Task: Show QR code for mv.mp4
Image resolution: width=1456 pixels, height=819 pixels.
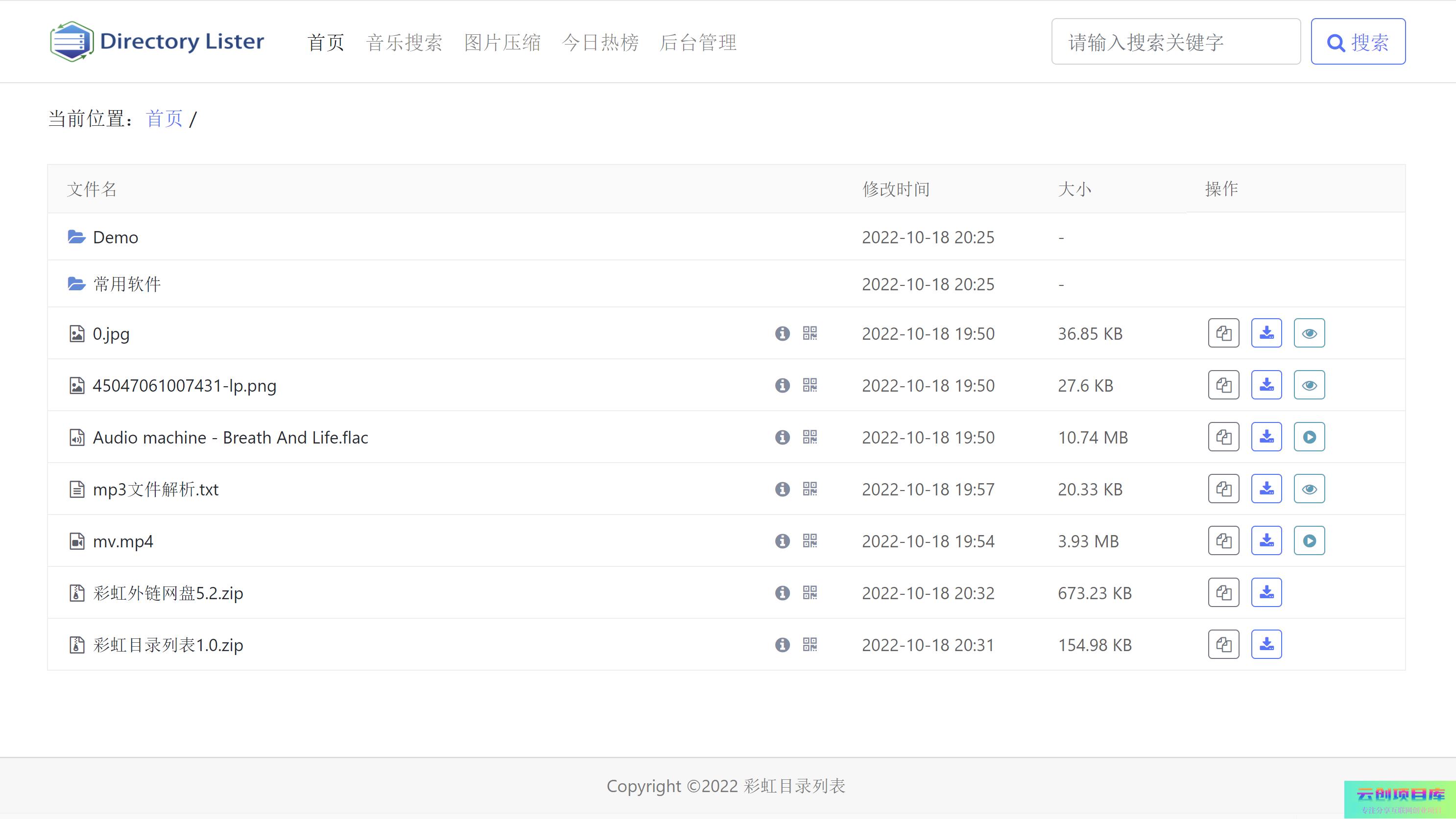Action: (x=810, y=541)
